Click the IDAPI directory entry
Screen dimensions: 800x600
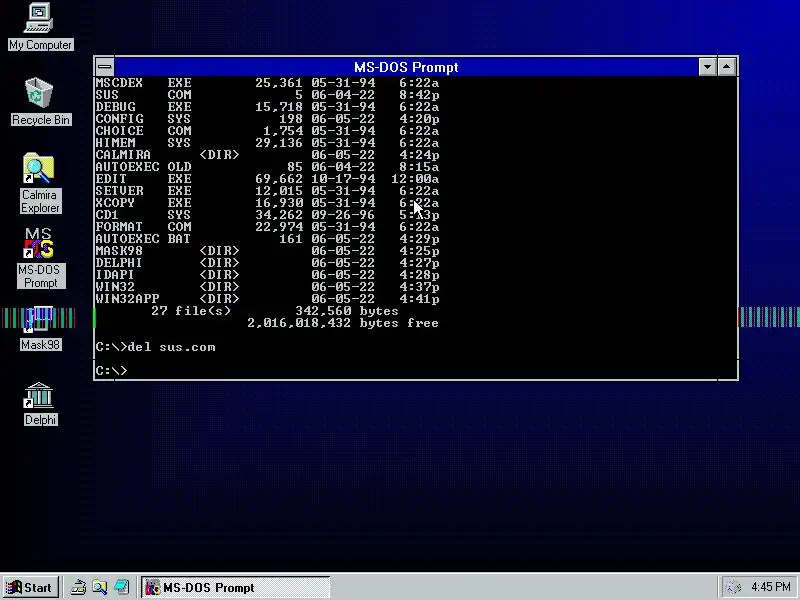[x=267, y=274]
